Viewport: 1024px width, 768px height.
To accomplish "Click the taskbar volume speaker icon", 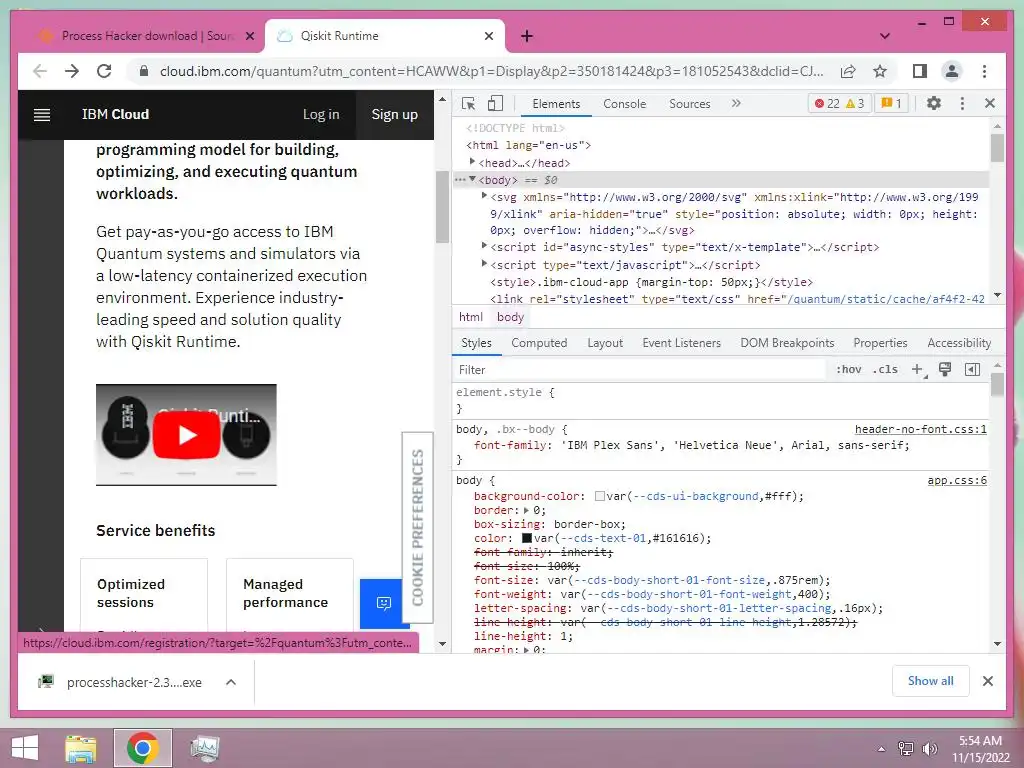I will (930, 748).
